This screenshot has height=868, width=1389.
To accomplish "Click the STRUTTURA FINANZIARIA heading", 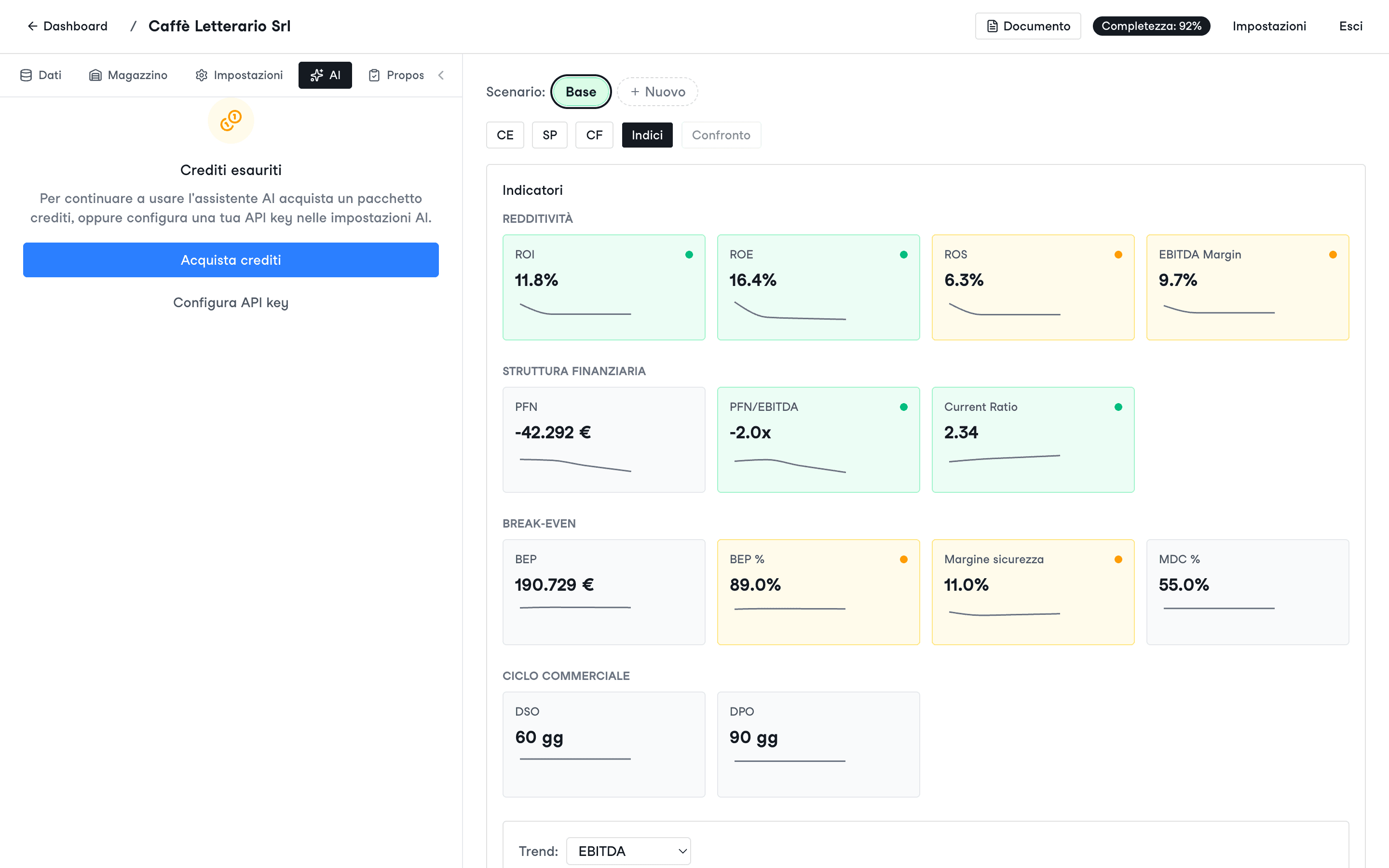I will click(x=574, y=371).
